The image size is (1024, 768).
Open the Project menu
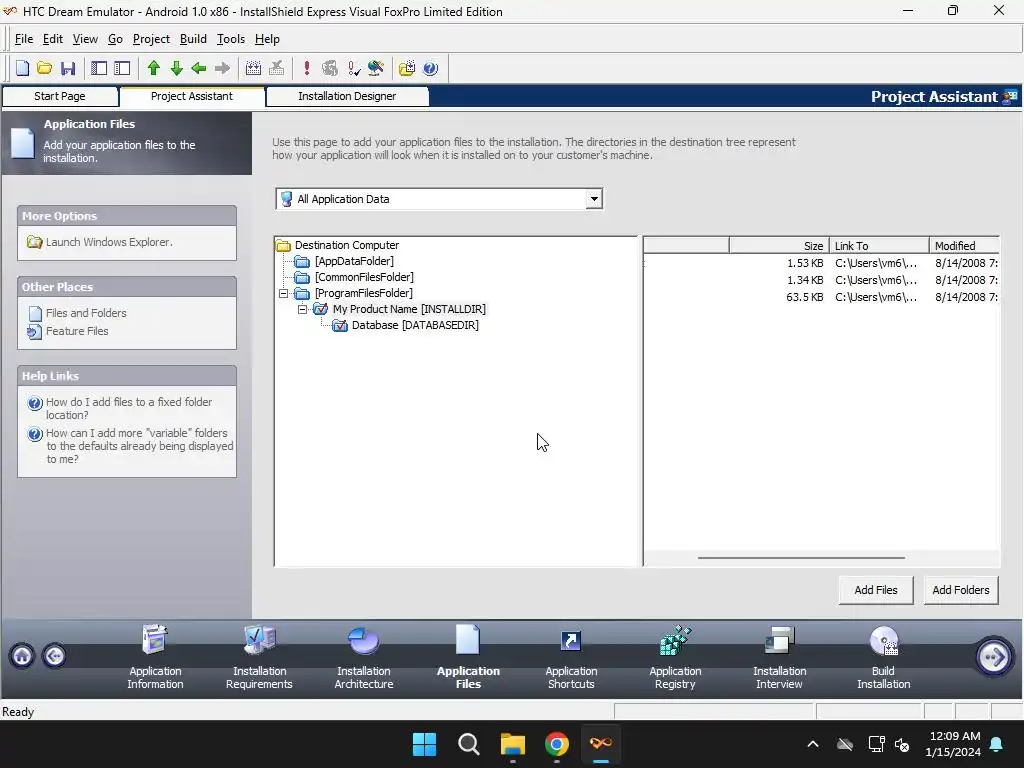coord(151,39)
